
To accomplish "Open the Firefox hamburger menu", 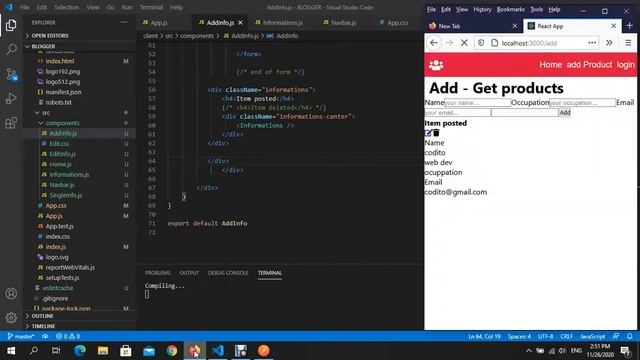I will tap(628, 43).
